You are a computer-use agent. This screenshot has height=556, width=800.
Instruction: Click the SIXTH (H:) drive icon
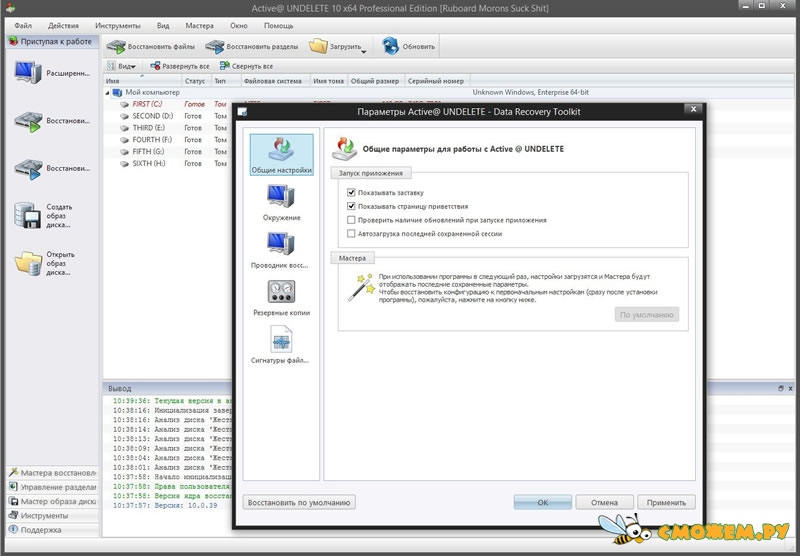point(124,164)
